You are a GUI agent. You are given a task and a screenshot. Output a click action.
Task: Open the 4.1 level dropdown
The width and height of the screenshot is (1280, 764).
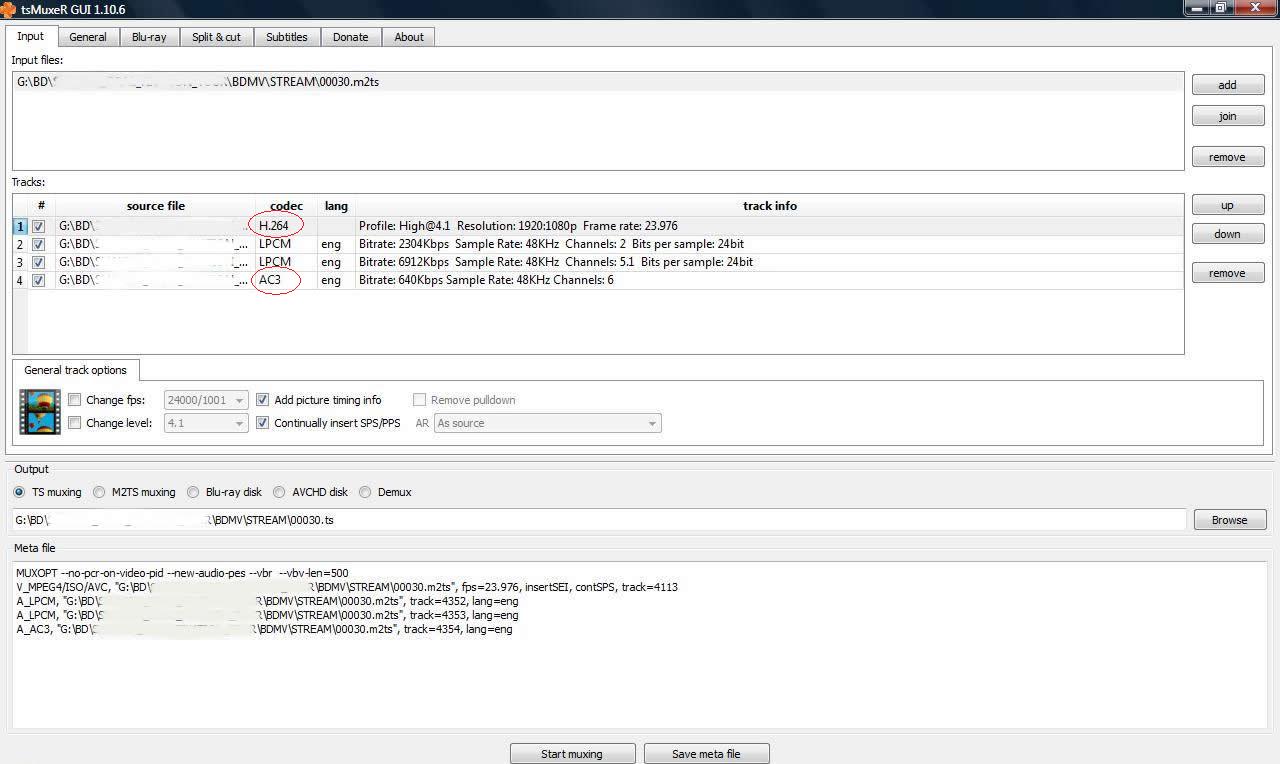[x=205, y=423]
